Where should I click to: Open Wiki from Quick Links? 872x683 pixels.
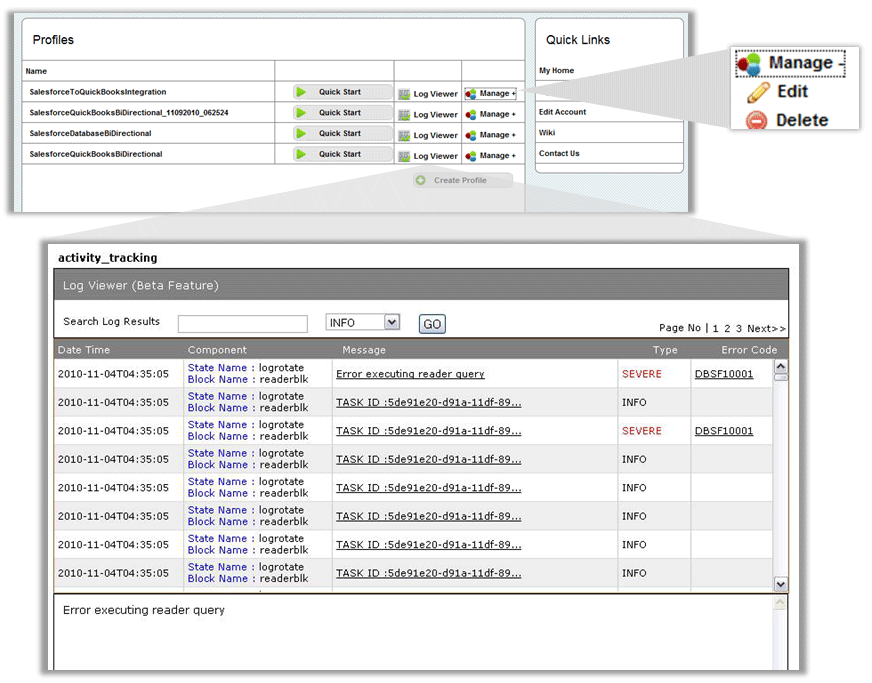(547, 132)
